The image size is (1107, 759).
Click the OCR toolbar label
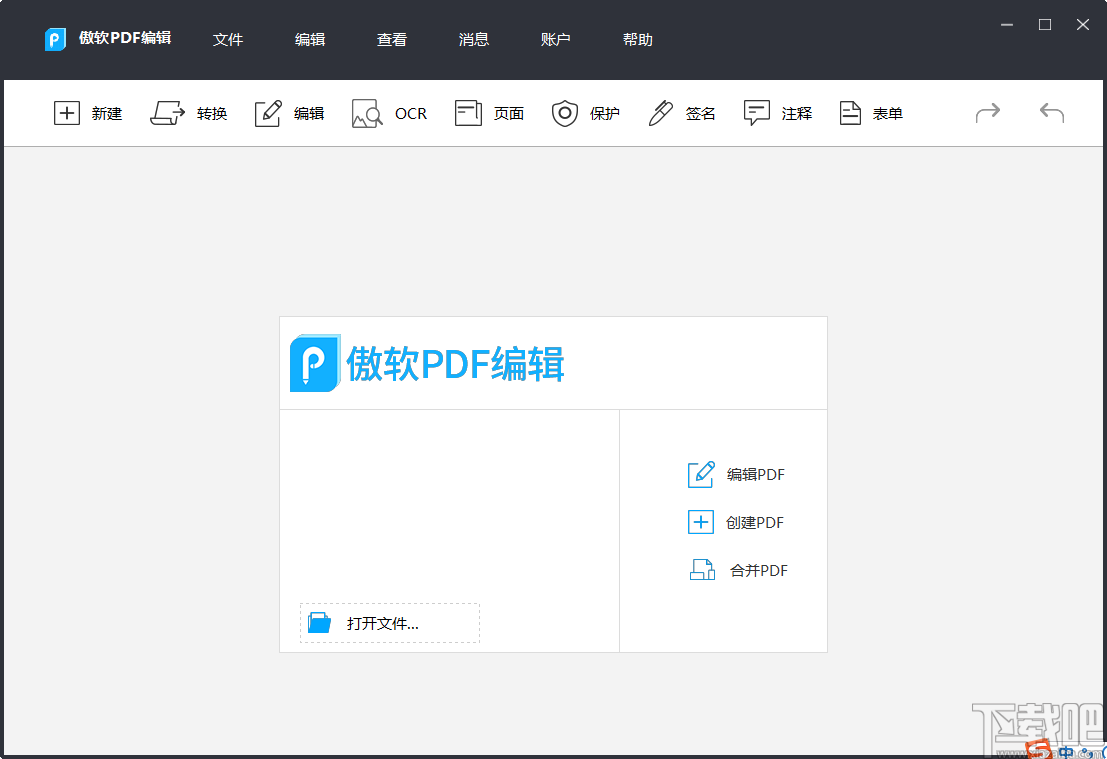[x=411, y=114]
